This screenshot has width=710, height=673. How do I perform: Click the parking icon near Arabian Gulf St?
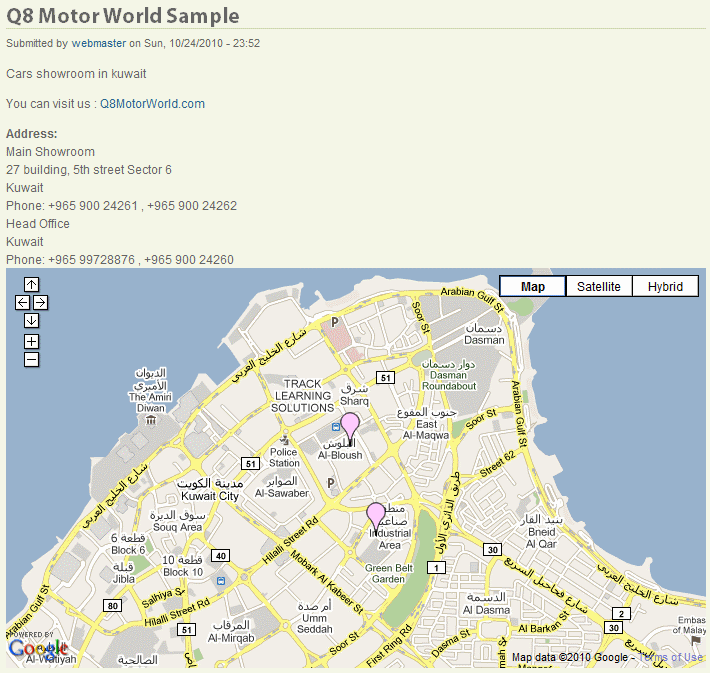335,322
